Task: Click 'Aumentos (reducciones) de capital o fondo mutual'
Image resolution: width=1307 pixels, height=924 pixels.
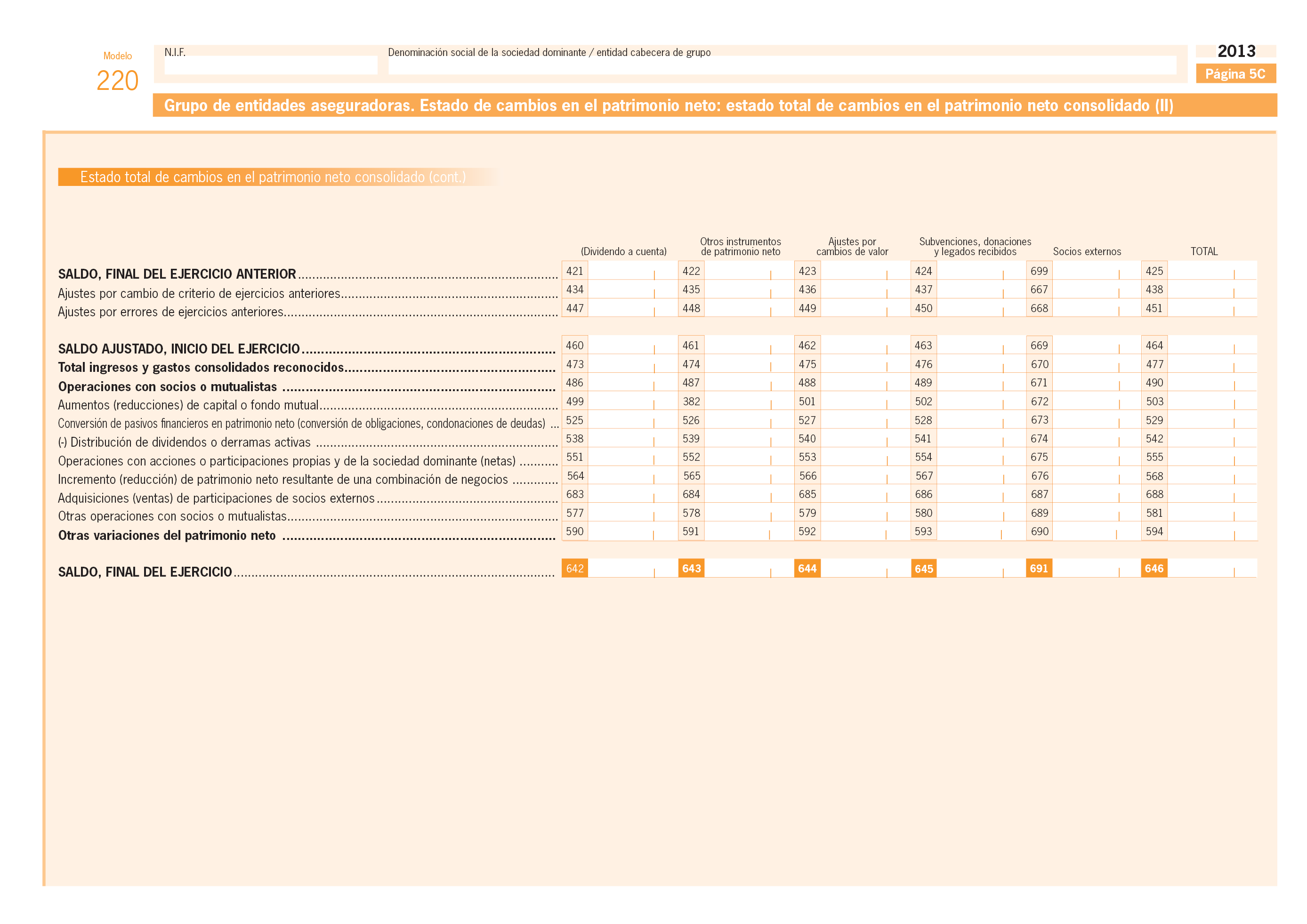Action: (188, 405)
